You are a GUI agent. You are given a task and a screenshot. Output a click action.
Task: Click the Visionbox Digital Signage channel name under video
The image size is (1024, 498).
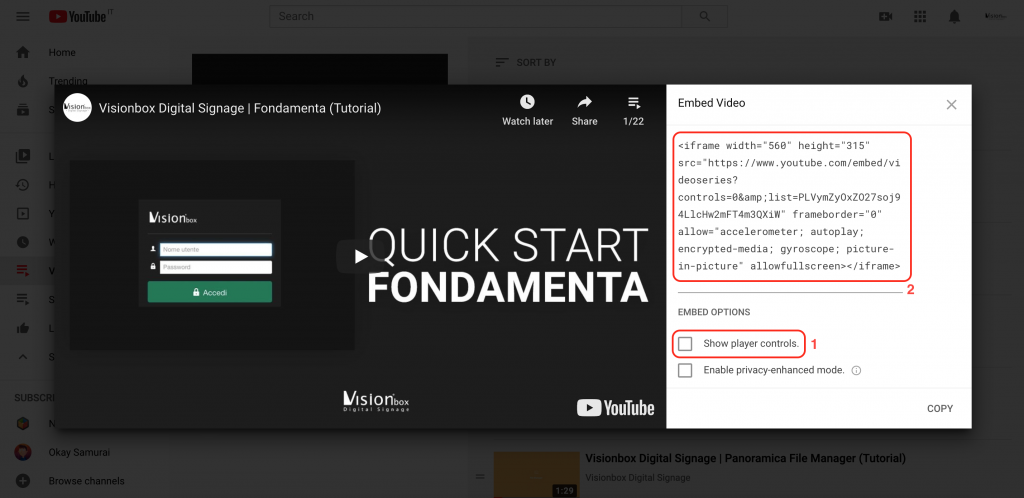click(x=637, y=478)
